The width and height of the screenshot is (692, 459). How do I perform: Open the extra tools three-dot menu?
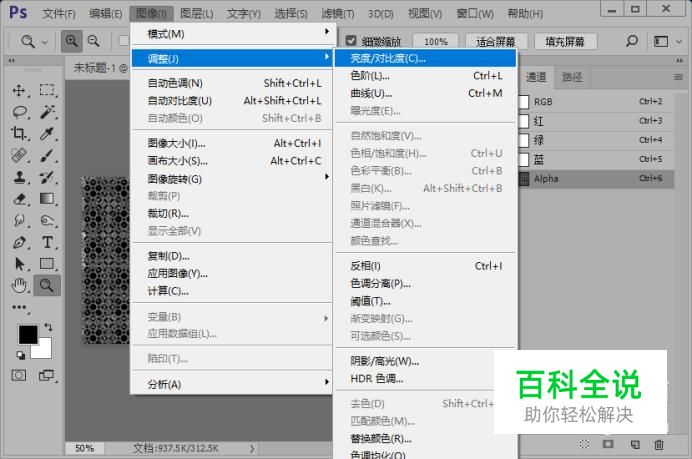pos(19,307)
